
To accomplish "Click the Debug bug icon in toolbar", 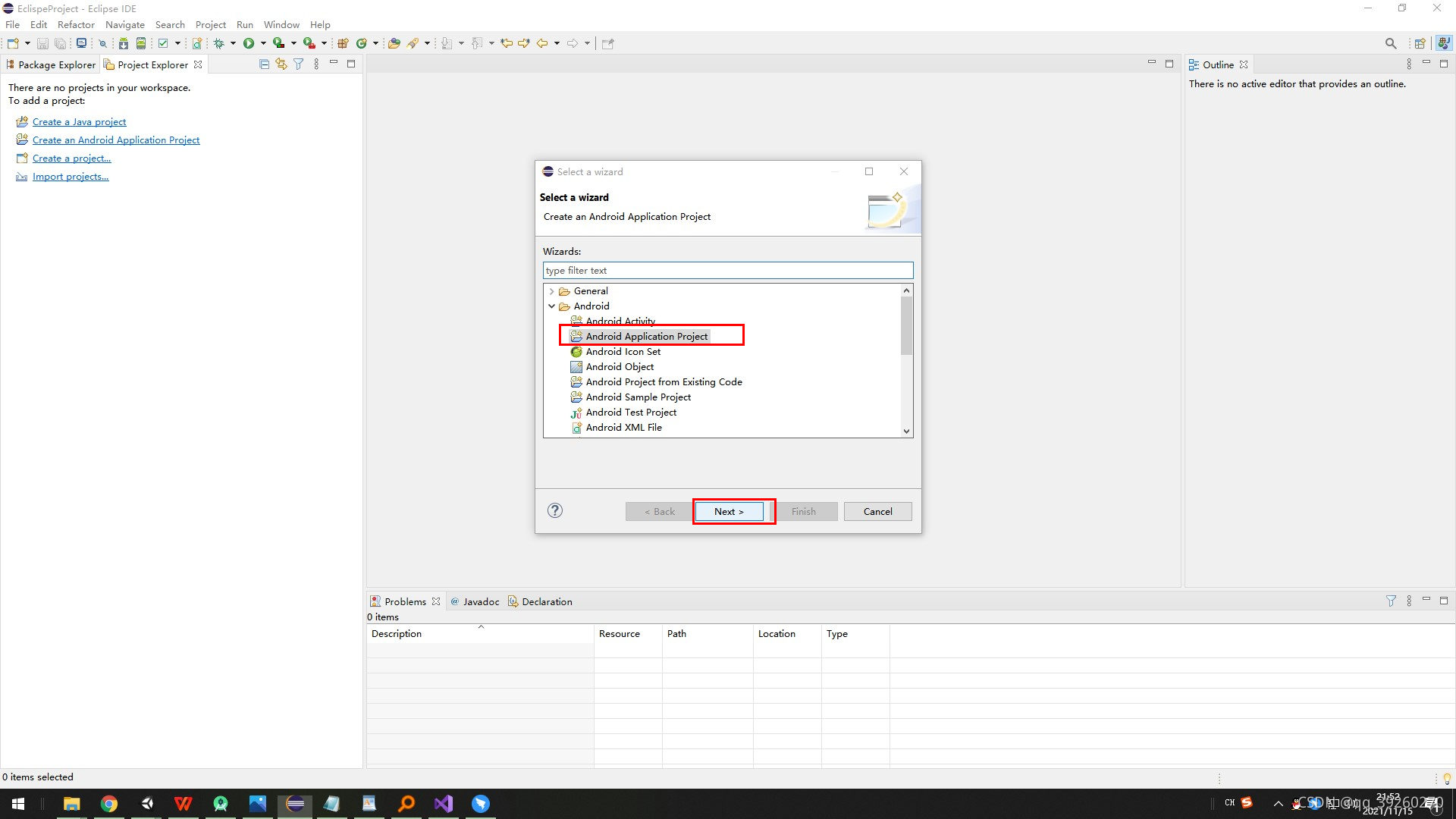I will pos(219,43).
